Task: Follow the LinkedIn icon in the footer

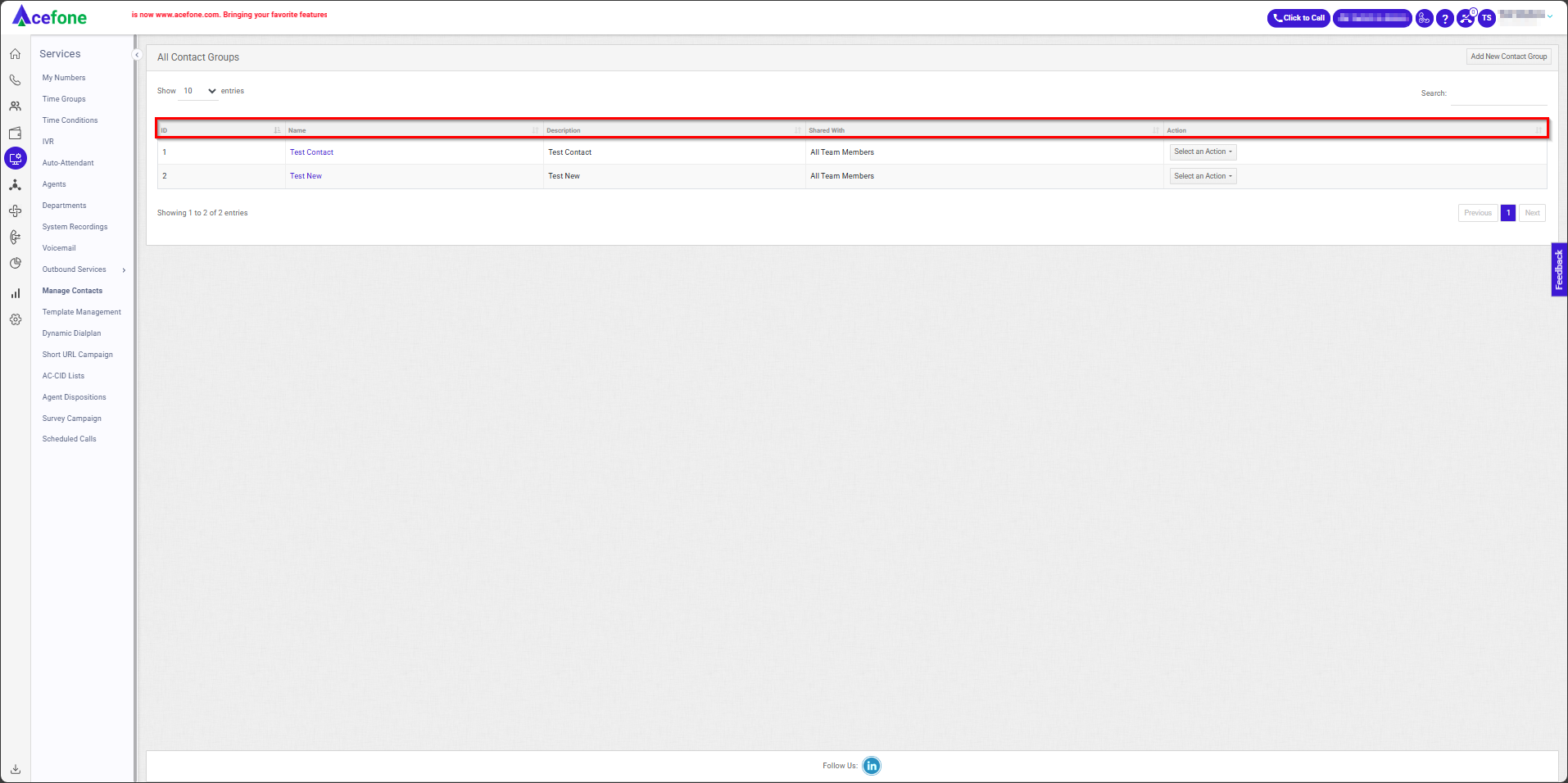Action: 872,766
